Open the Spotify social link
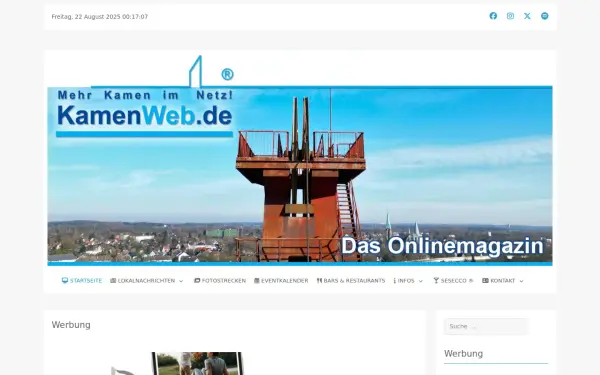This screenshot has width=600, height=375. click(x=545, y=16)
